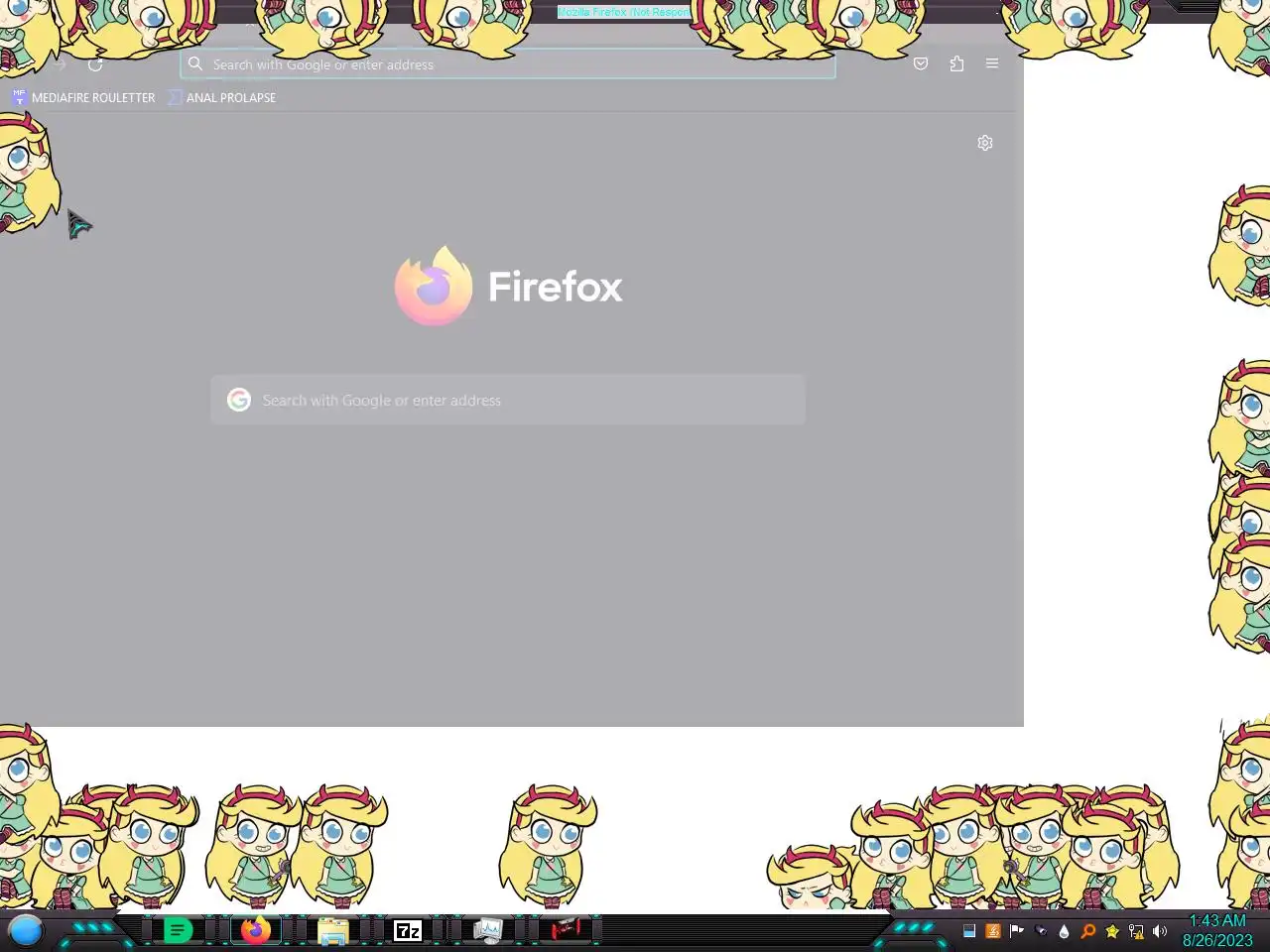Viewport: 1270px width, 952px height.
Task: Open the green lined-icon app on taskbar
Action: (178, 931)
